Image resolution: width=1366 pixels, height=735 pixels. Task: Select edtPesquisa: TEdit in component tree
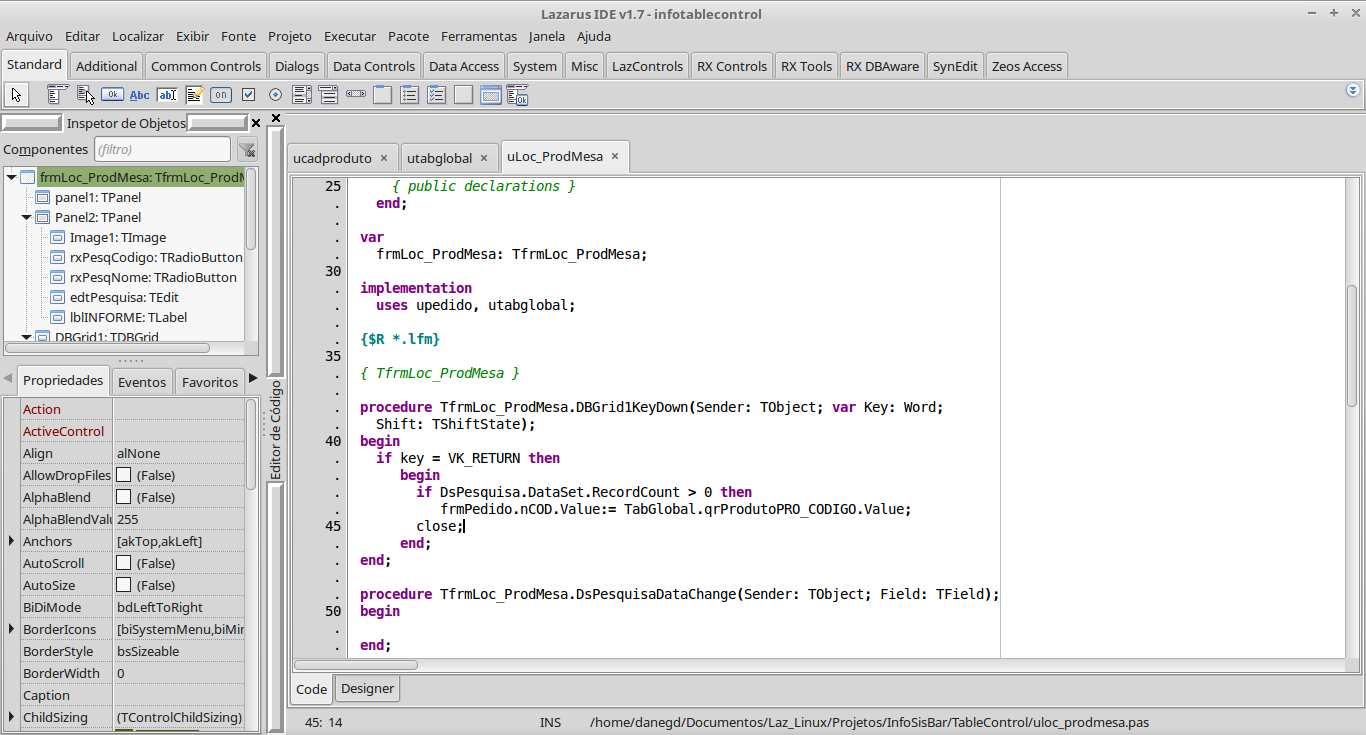coord(124,297)
